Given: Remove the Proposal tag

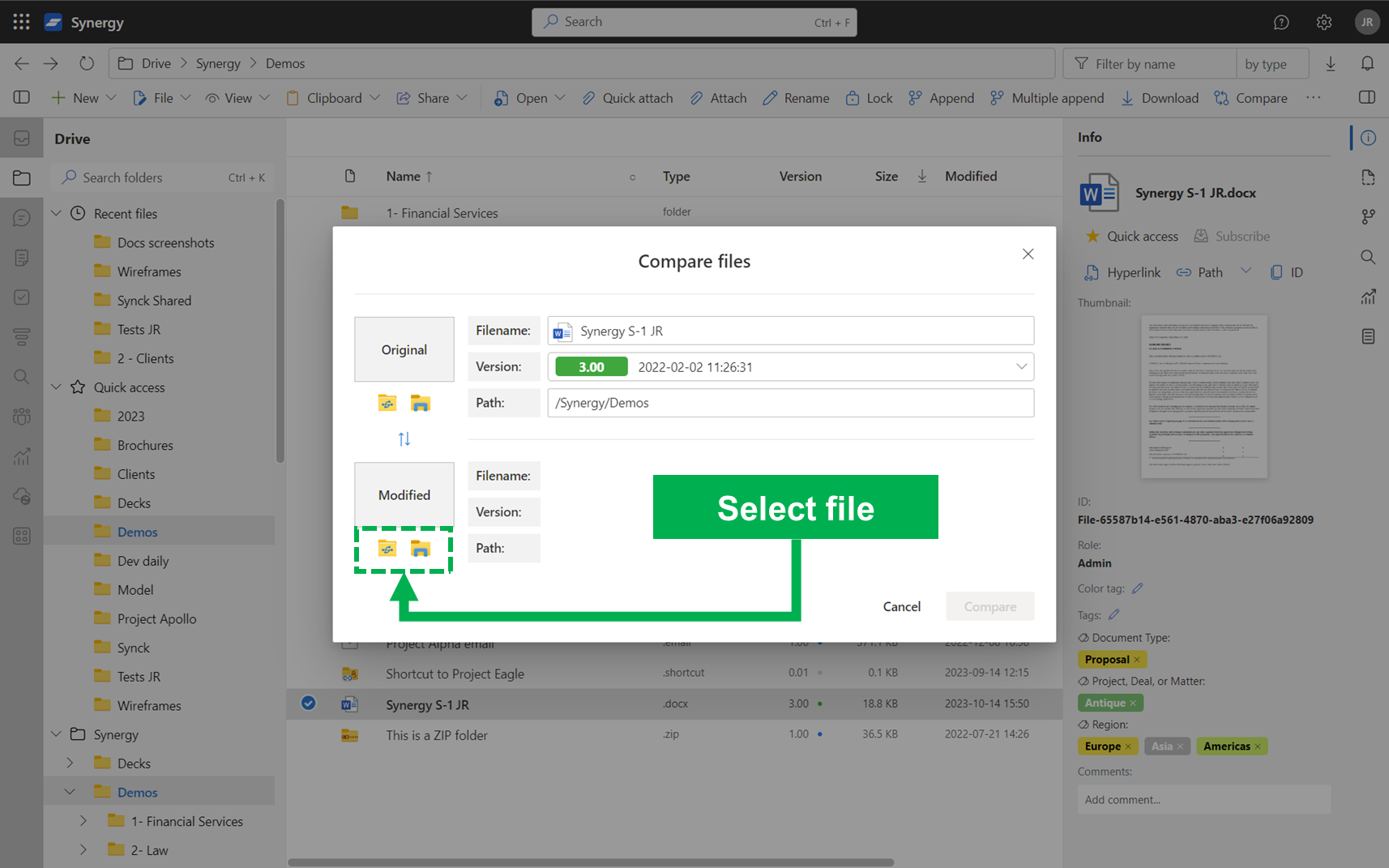Looking at the screenshot, I should [x=1137, y=660].
